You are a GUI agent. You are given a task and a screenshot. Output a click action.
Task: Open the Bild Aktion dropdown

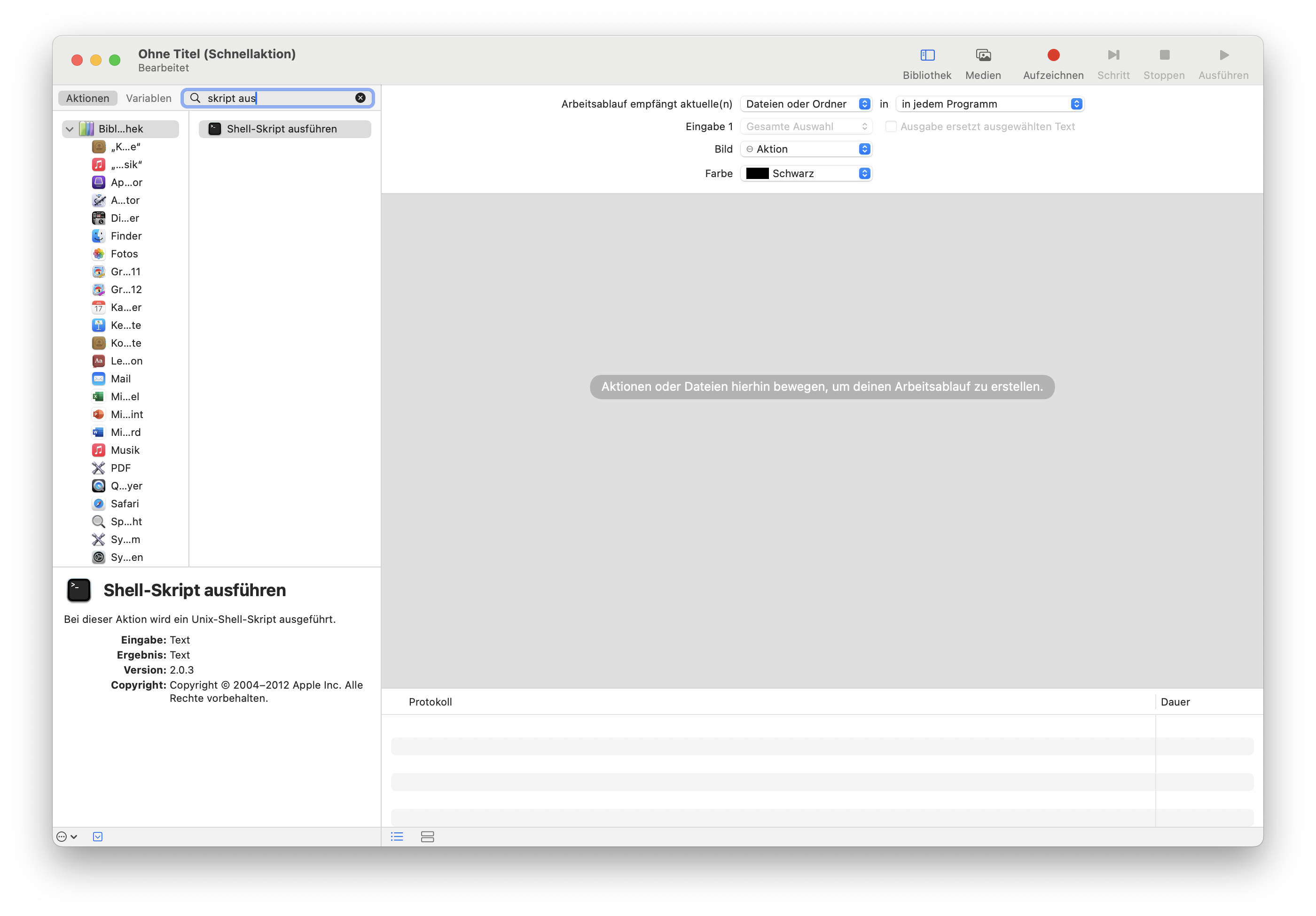tap(806, 149)
